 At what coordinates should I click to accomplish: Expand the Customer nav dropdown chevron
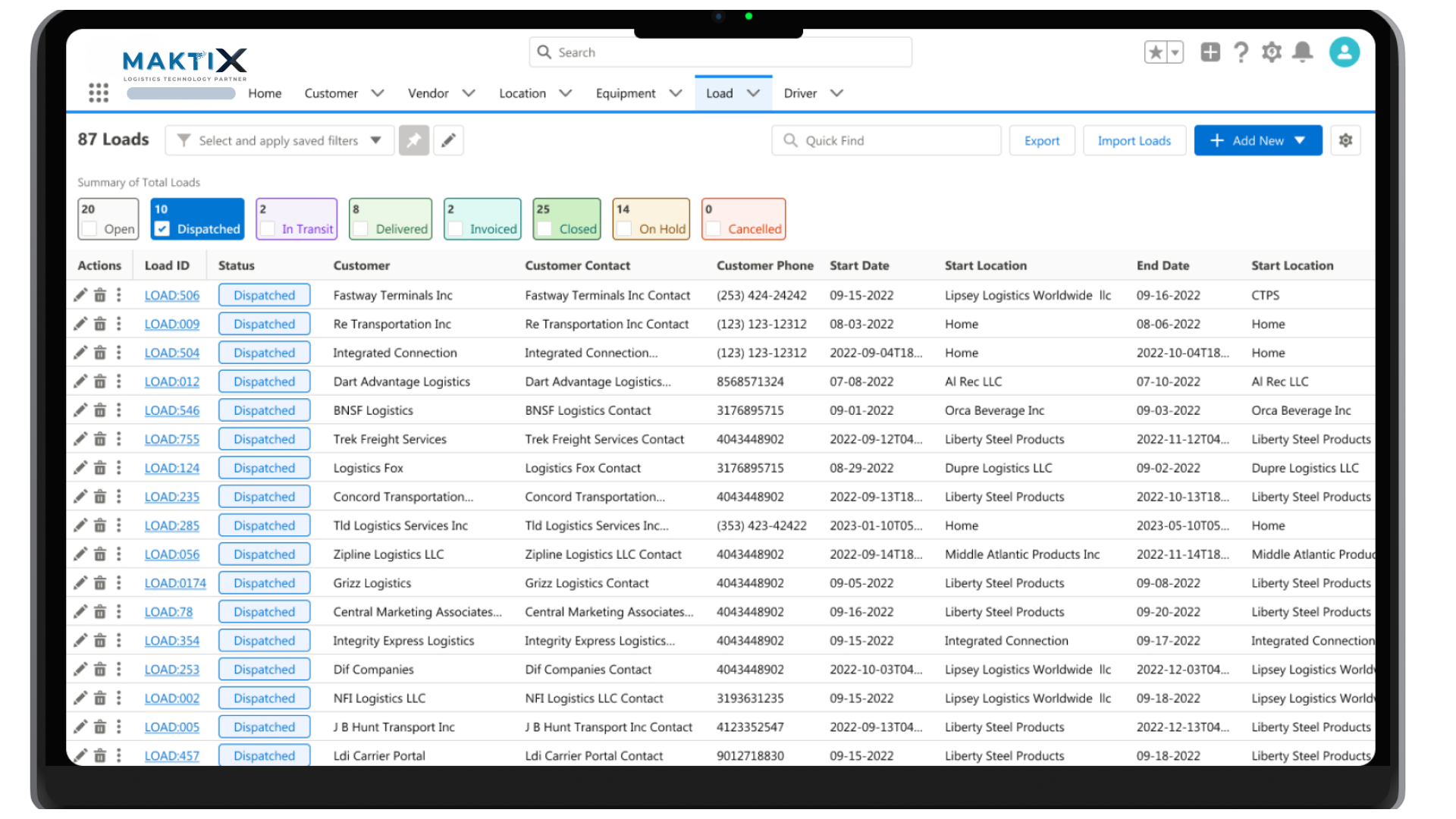(378, 93)
